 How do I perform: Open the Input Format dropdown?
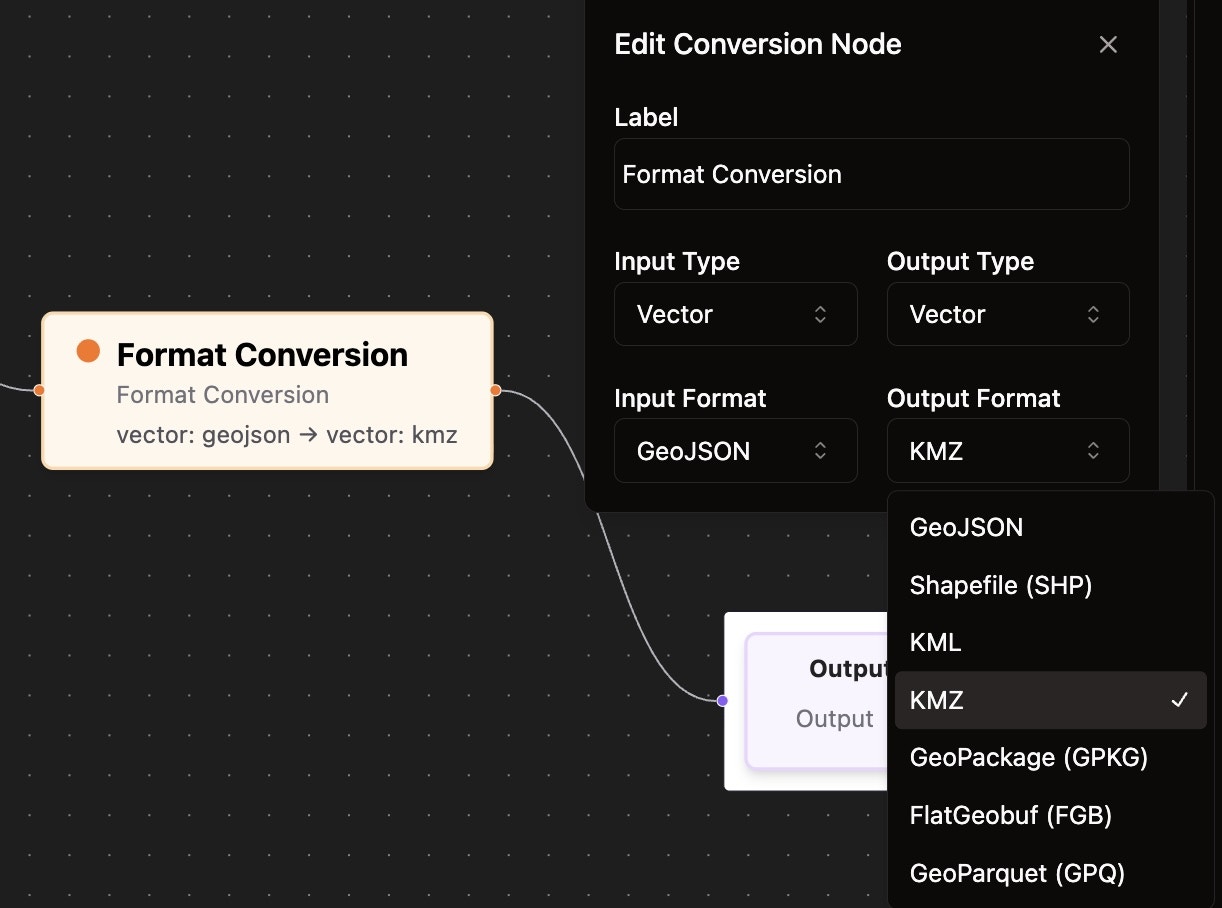735,451
